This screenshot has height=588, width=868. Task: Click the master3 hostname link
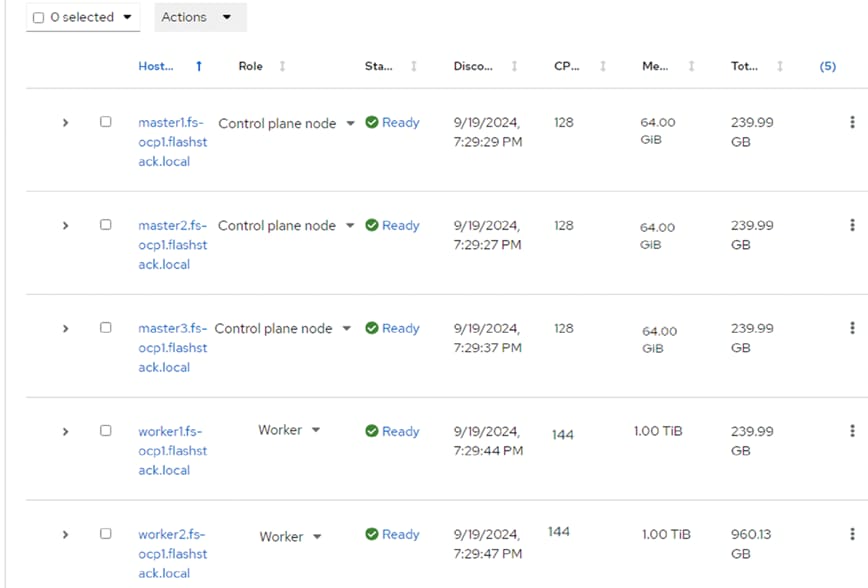tap(173, 347)
